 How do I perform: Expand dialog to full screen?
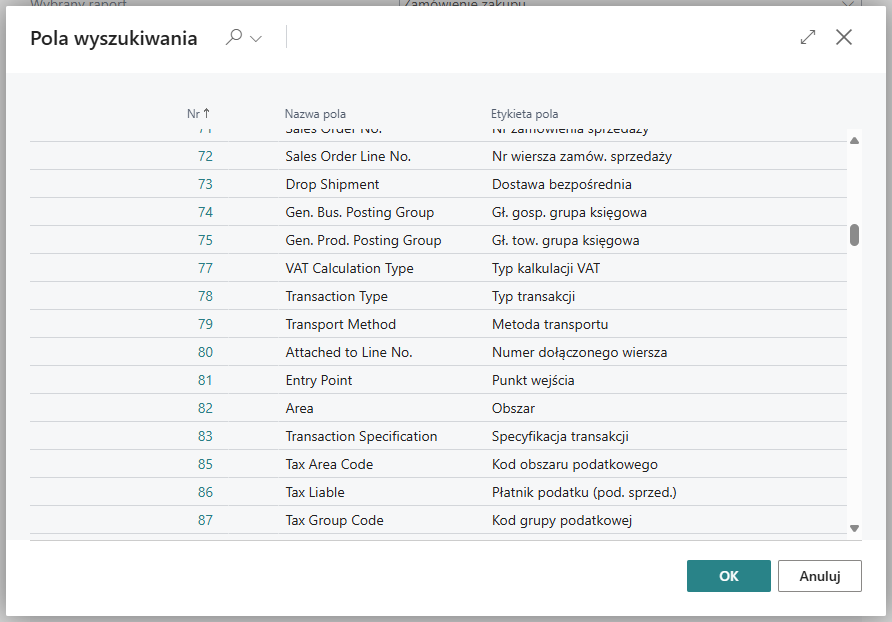click(x=808, y=37)
